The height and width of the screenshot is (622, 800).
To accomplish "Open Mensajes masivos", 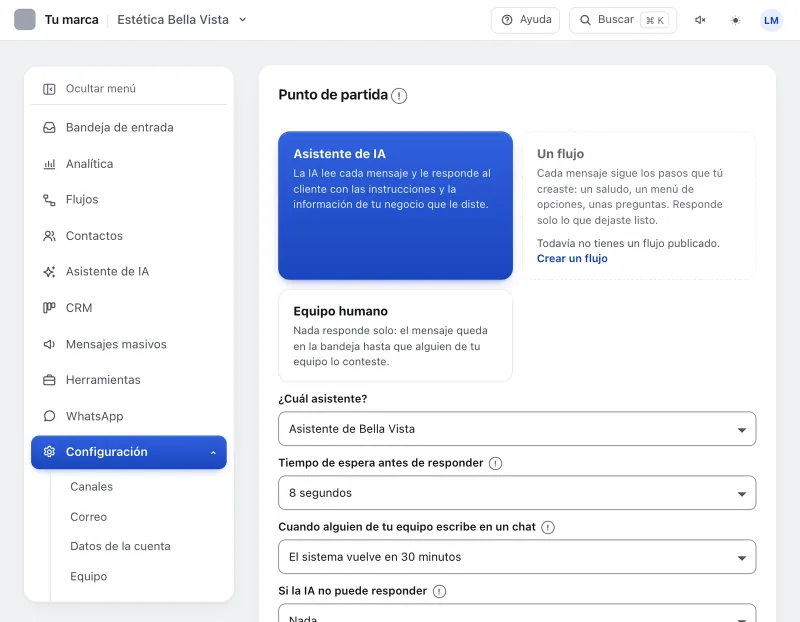I will tap(129, 344).
